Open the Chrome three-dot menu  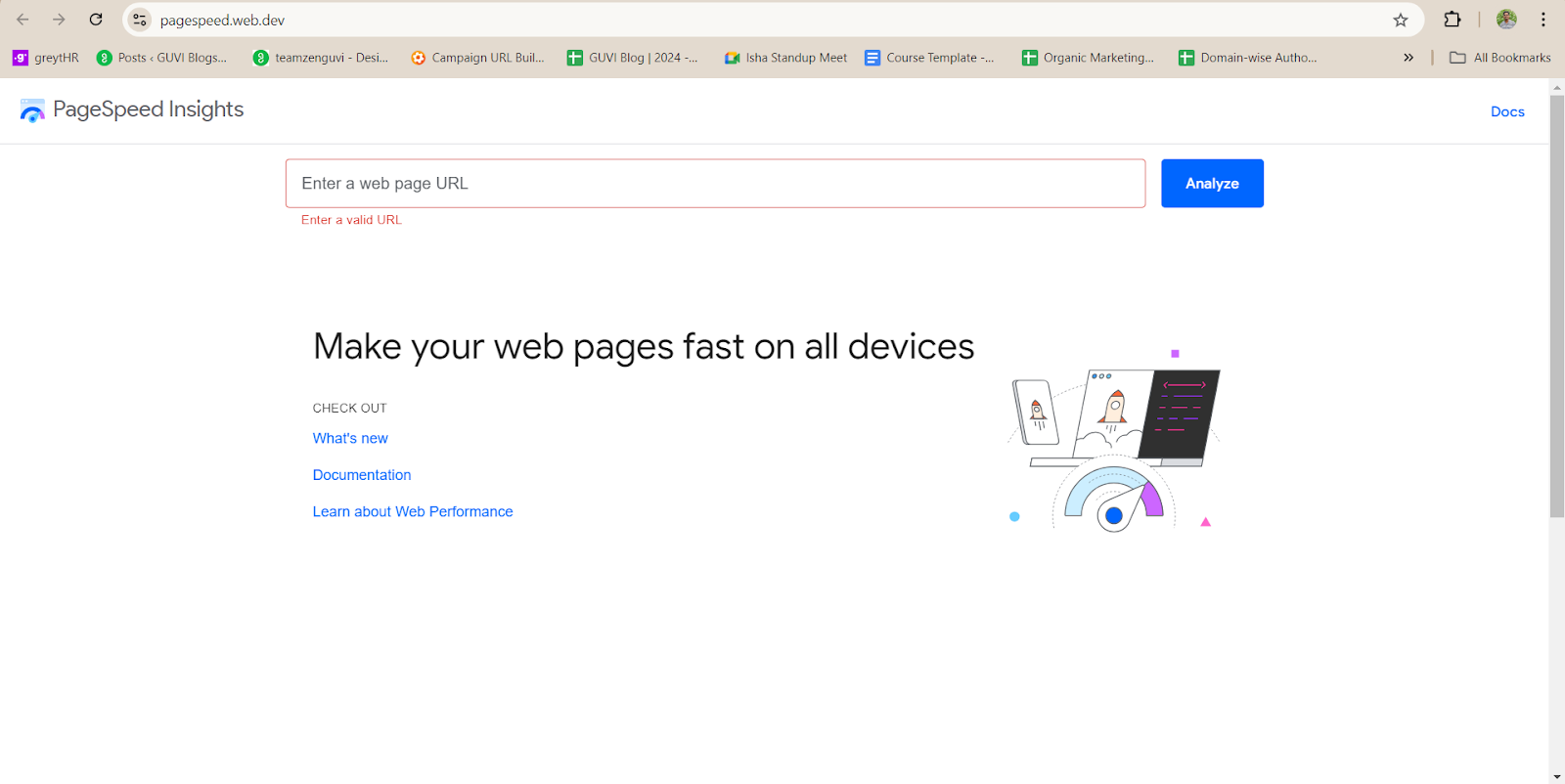(1543, 20)
